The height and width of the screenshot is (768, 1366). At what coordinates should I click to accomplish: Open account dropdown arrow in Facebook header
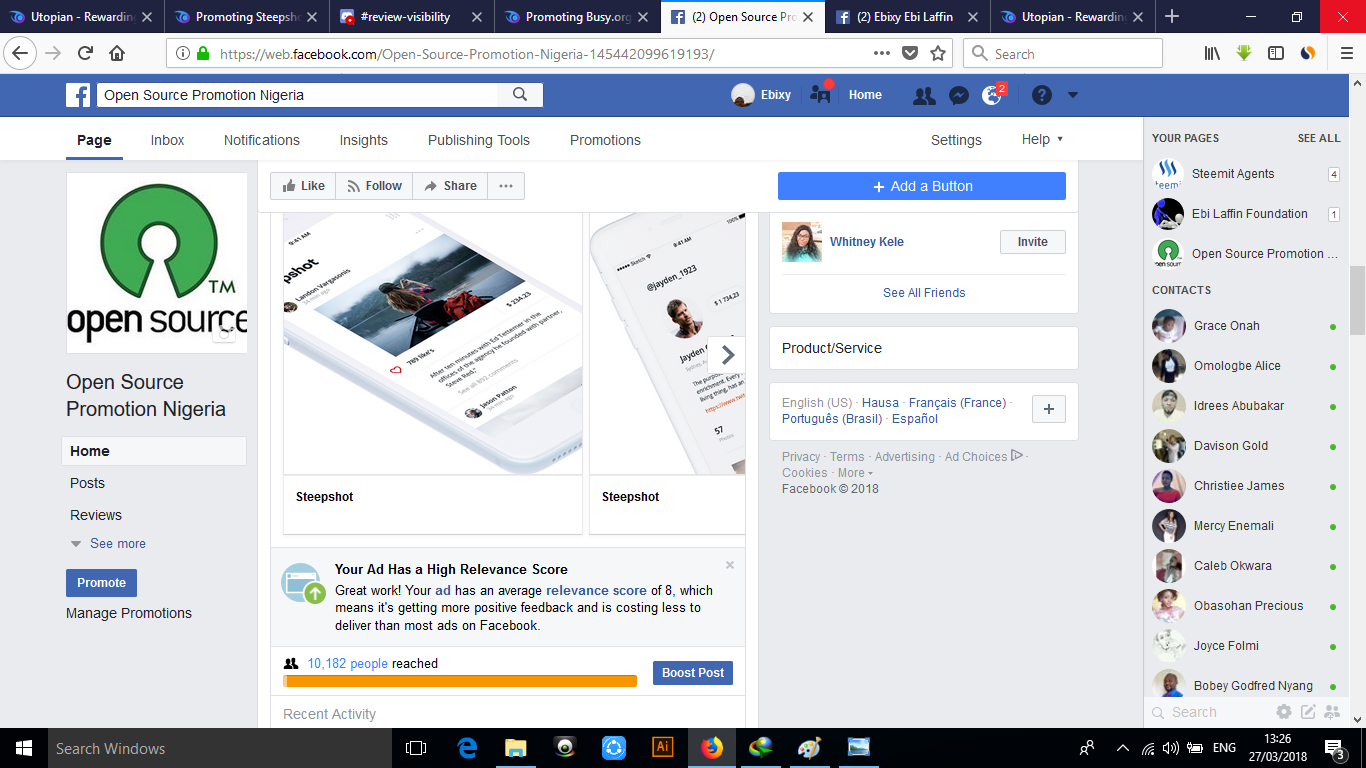(x=1073, y=95)
